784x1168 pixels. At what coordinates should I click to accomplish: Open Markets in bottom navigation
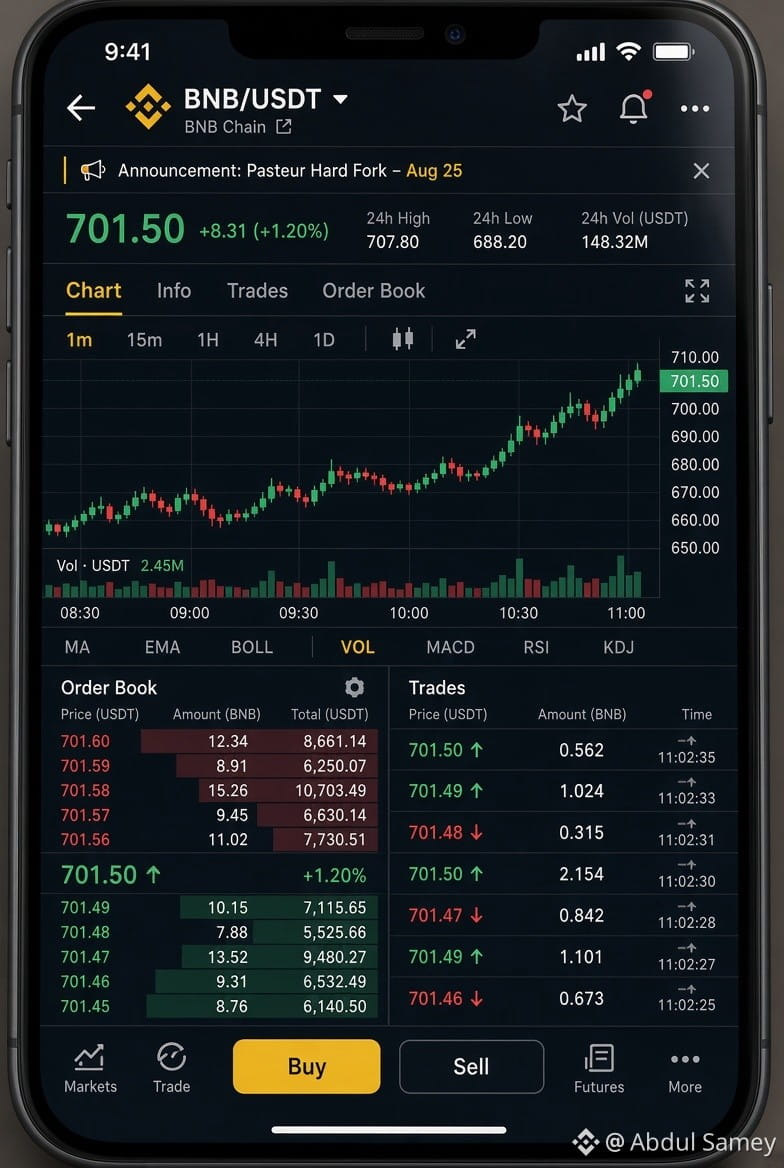[90, 1068]
